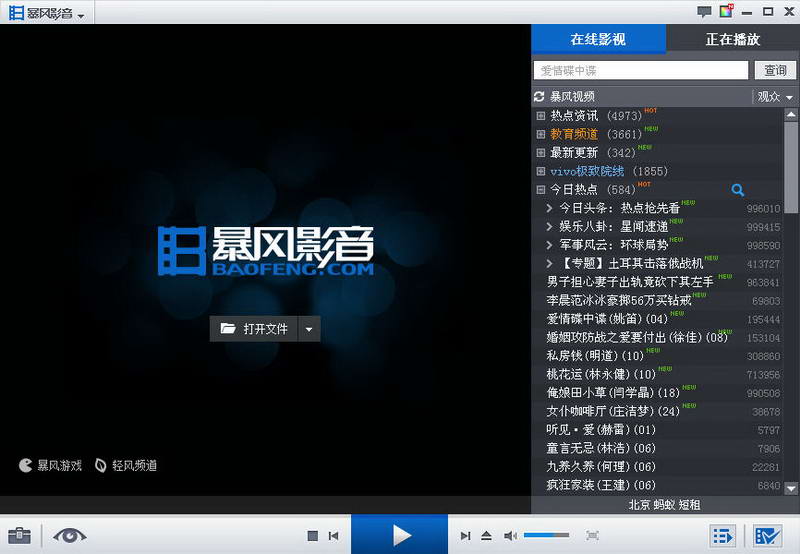Open the 观众 dropdown
800x554 pixels.
coord(775,97)
